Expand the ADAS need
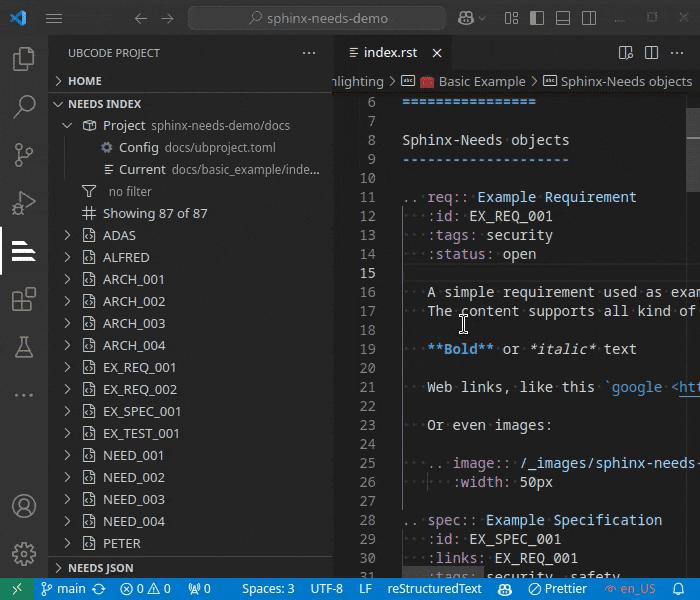The height and width of the screenshot is (600, 700). (67, 235)
